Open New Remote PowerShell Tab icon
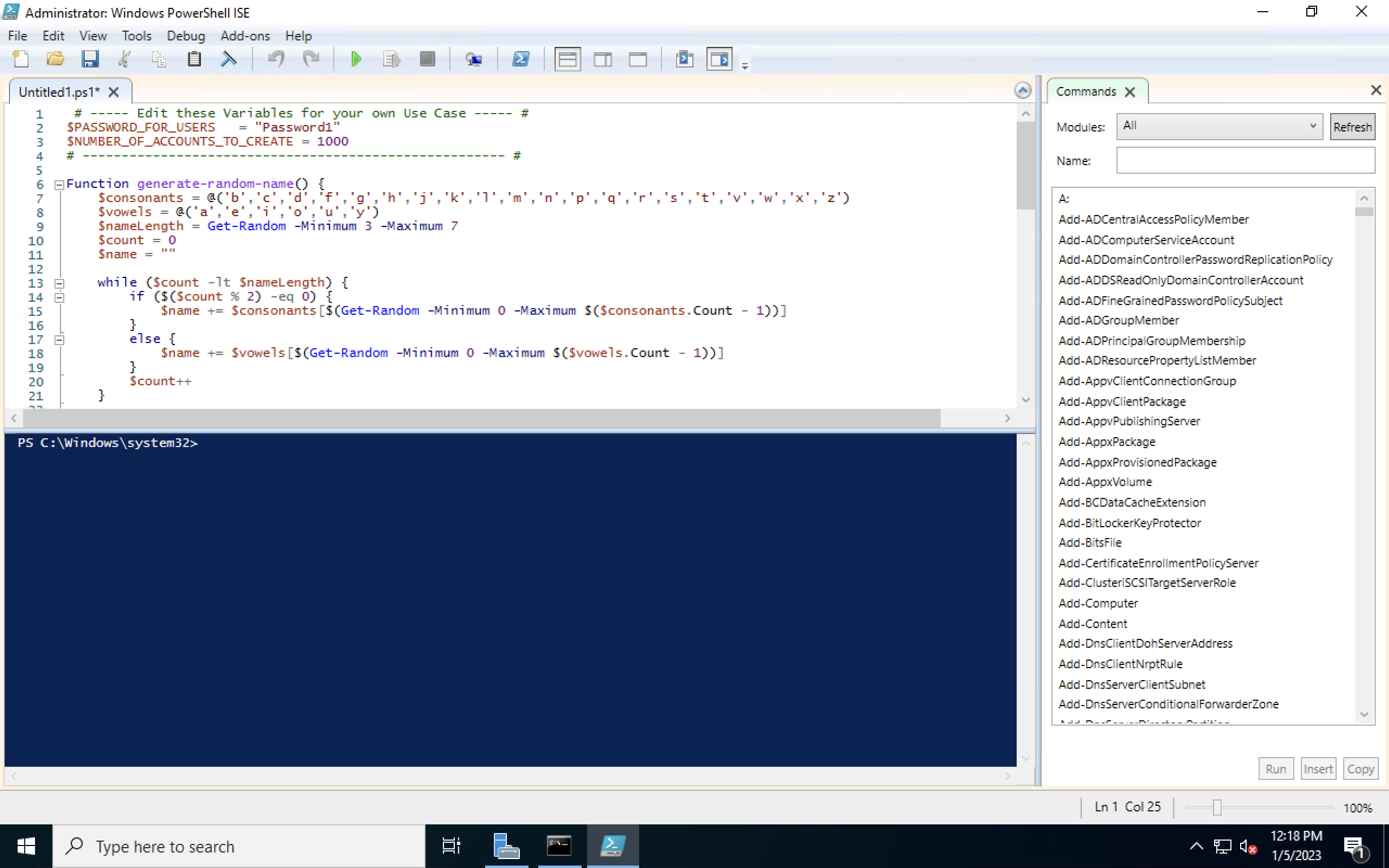This screenshot has width=1389, height=868. [474, 59]
